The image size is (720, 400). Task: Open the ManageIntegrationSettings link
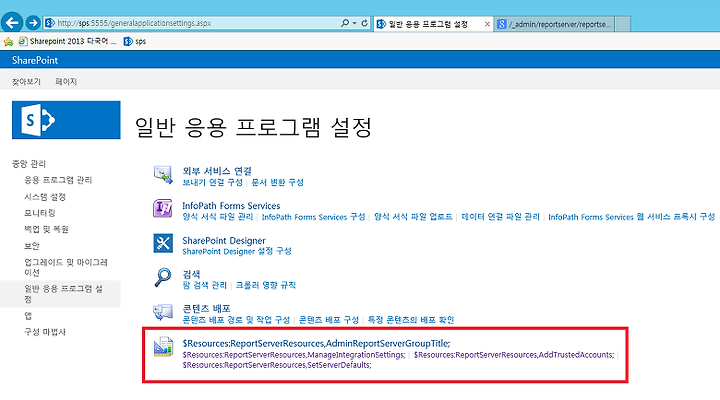pos(294,355)
